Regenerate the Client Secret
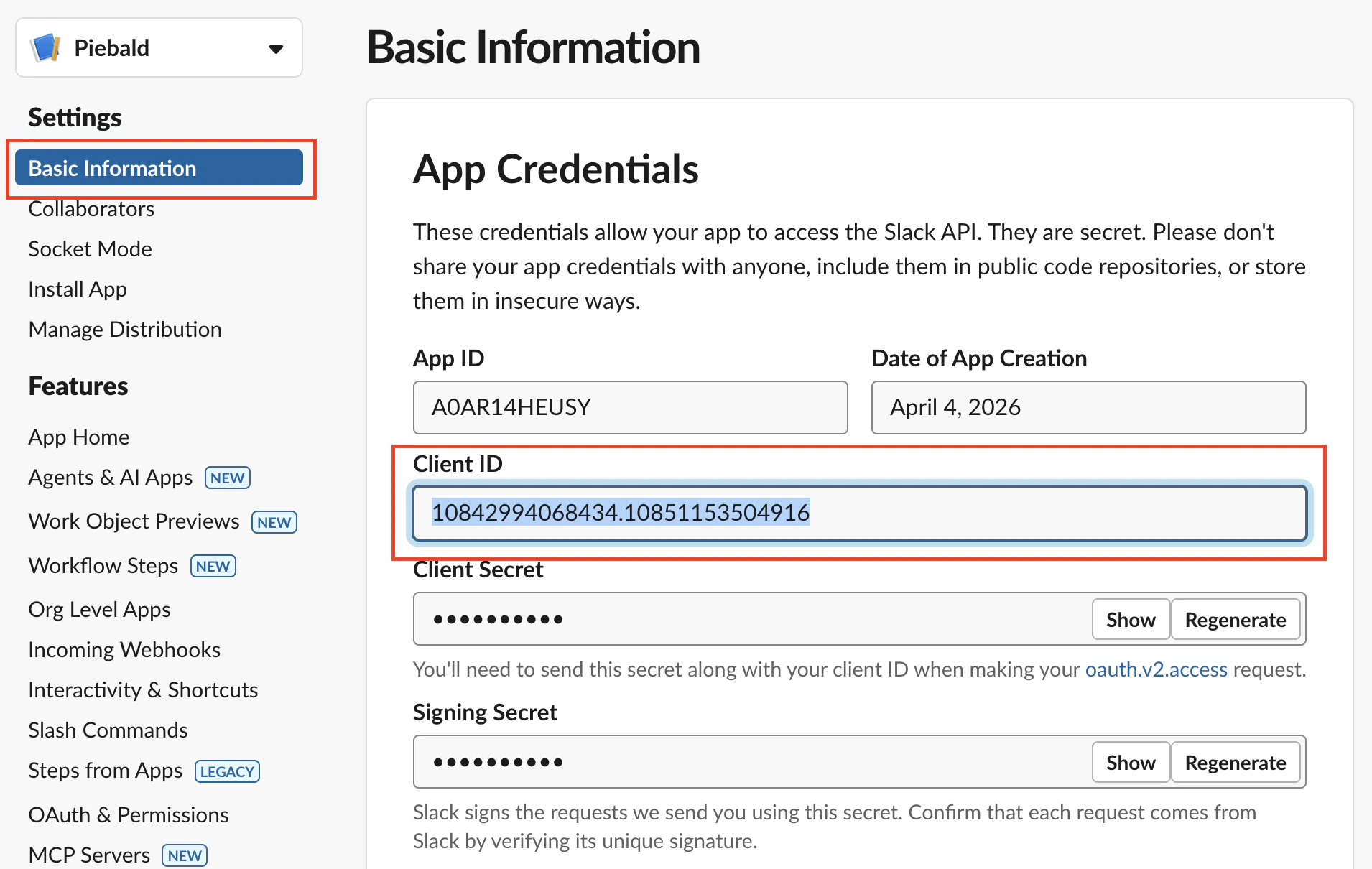 pyautogui.click(x=1236, y=620)
